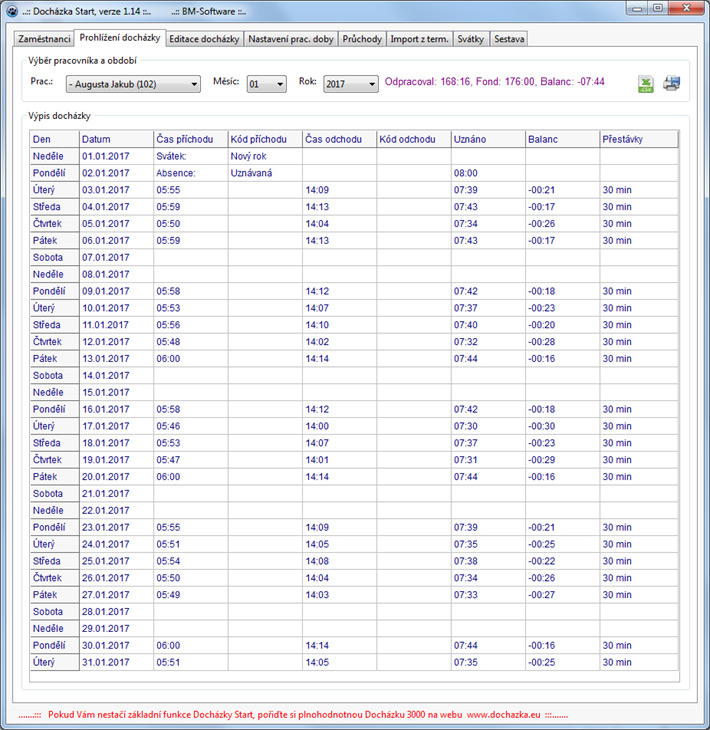Screen dimensions: 710x730
Task: Click the Odpracoval summary text
Action: pos(494,82)
